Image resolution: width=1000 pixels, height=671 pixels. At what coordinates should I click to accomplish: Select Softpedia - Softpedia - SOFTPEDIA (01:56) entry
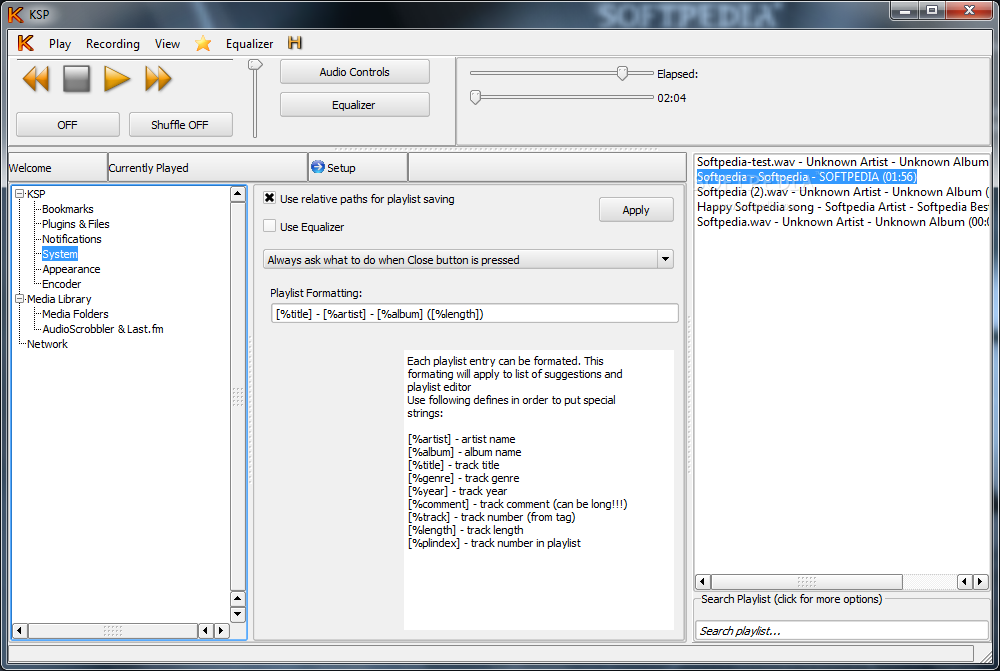pos(806,177)
